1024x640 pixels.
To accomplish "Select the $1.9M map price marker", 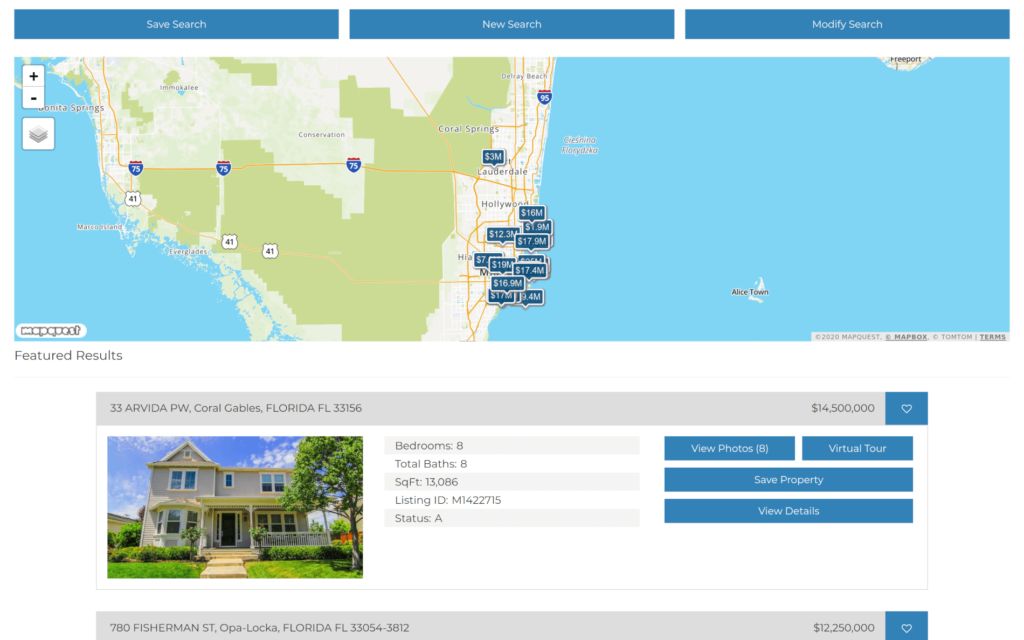I will click(x=538, y=227).
